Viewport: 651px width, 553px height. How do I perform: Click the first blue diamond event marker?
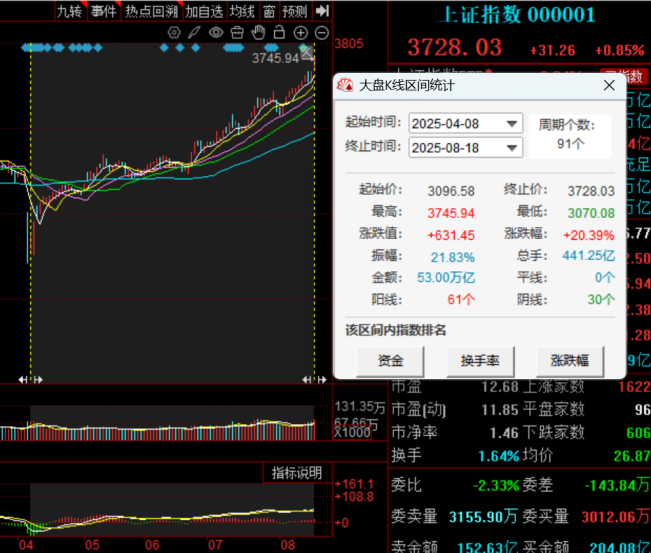point(25,48)
